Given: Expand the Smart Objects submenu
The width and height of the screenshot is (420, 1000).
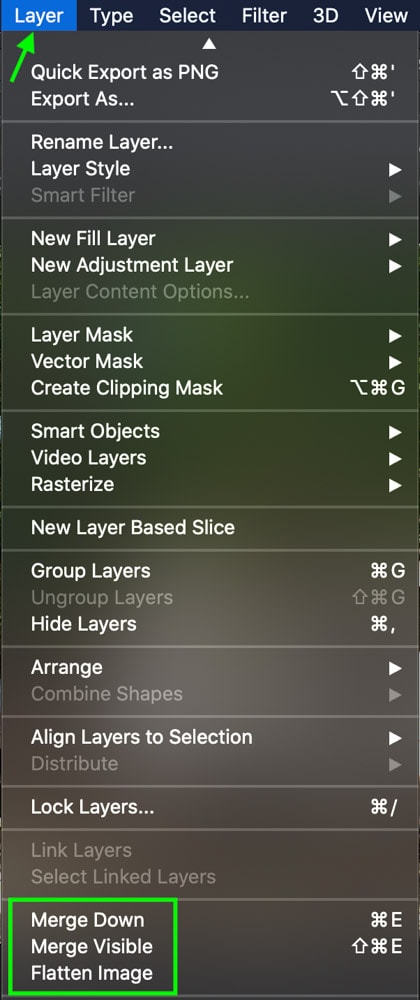Looking at the screenshot, I should [x=210, y=432].
